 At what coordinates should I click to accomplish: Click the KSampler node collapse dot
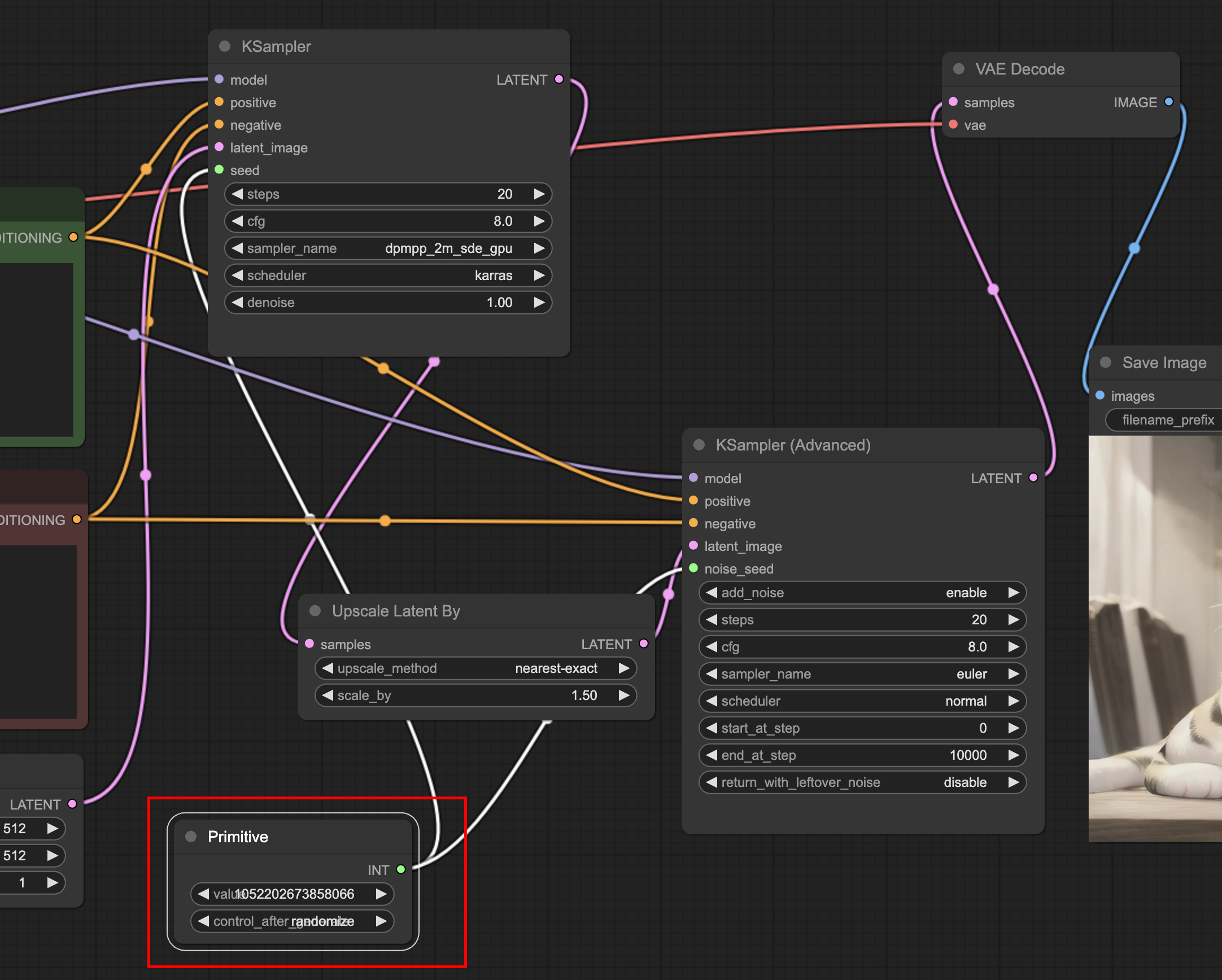224,46
